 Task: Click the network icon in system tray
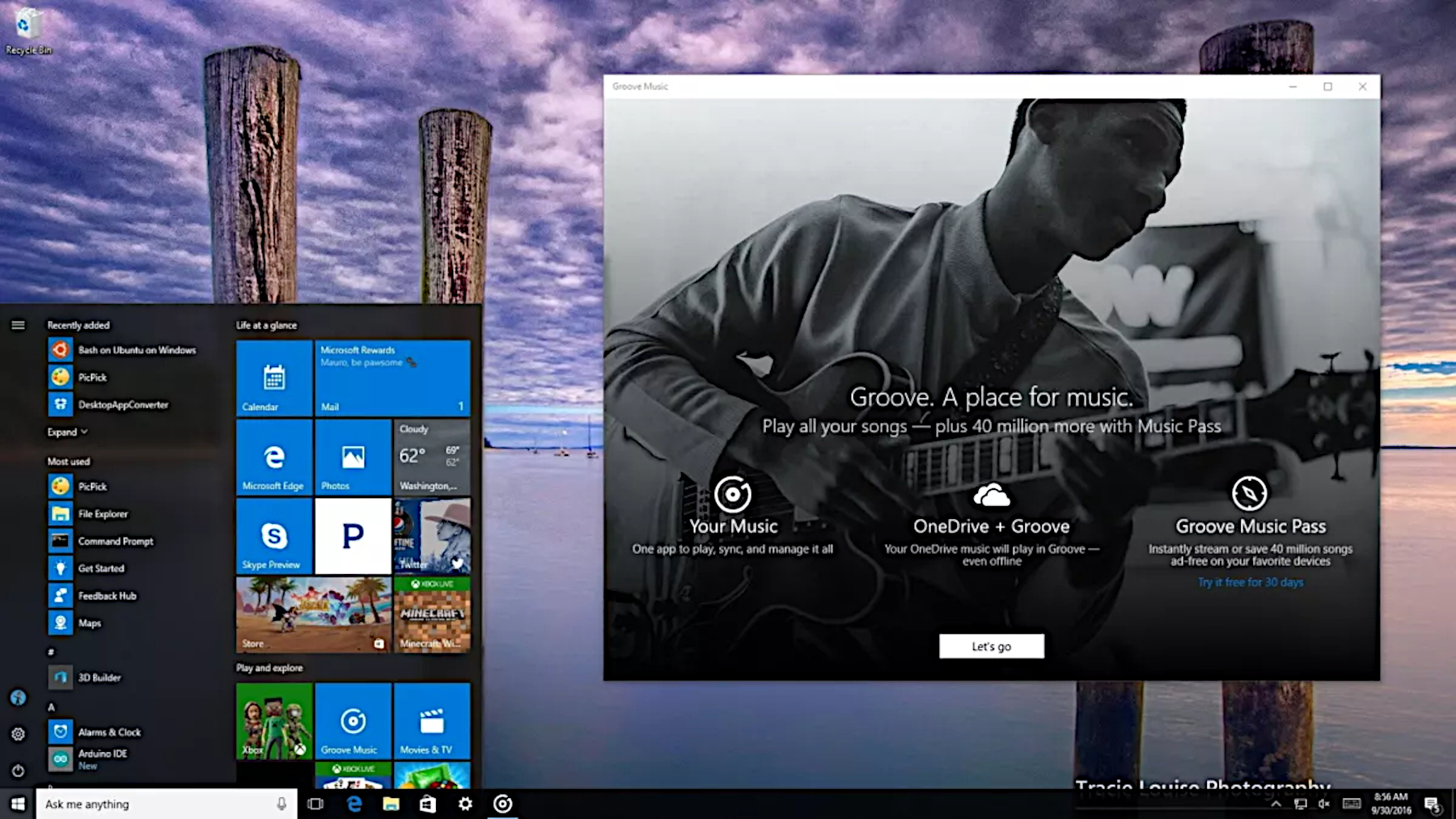[x=1300, y=804]
